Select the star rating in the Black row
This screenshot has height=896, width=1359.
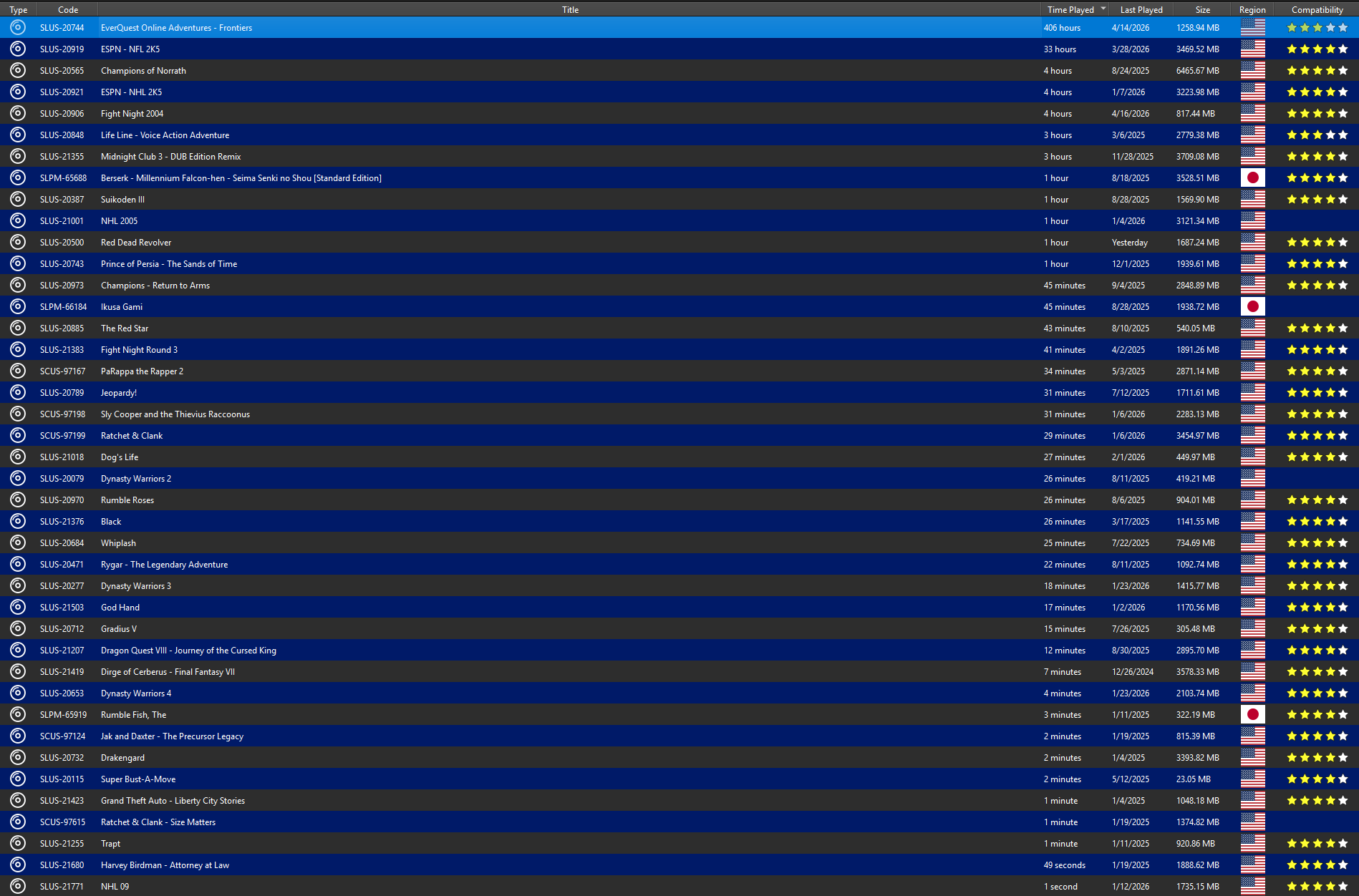click(1317, 521)
